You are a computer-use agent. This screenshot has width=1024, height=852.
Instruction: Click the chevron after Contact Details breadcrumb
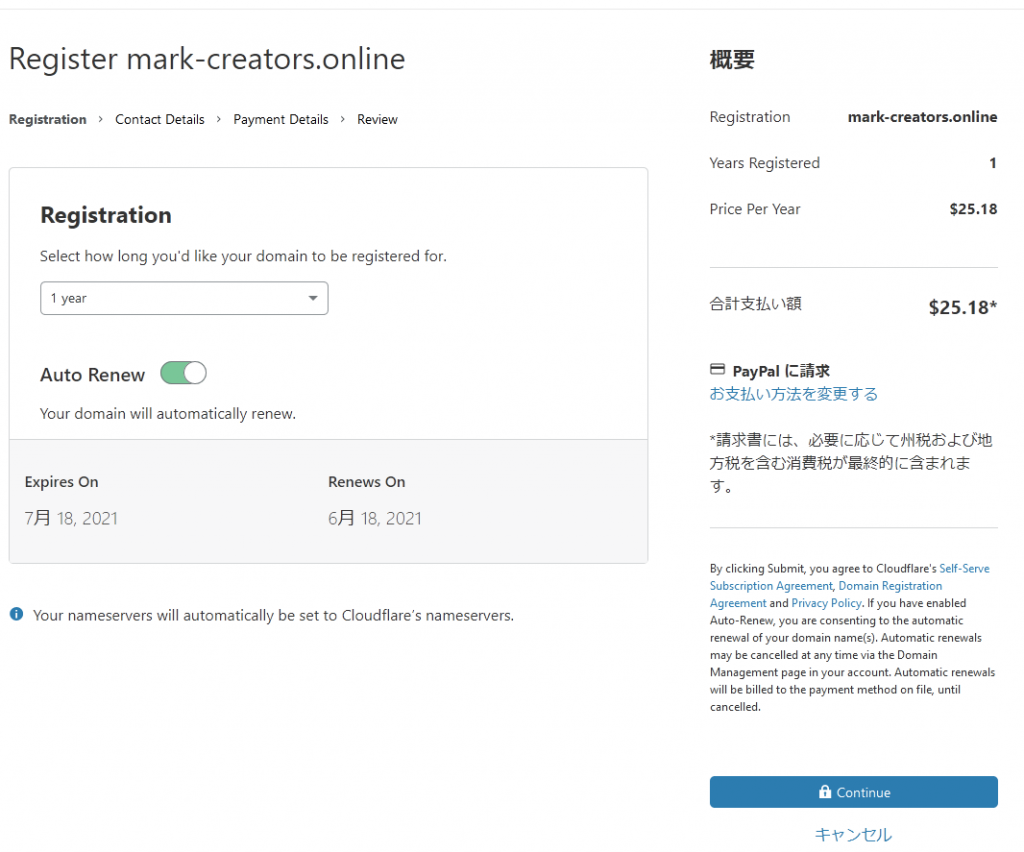click(219, 119)
